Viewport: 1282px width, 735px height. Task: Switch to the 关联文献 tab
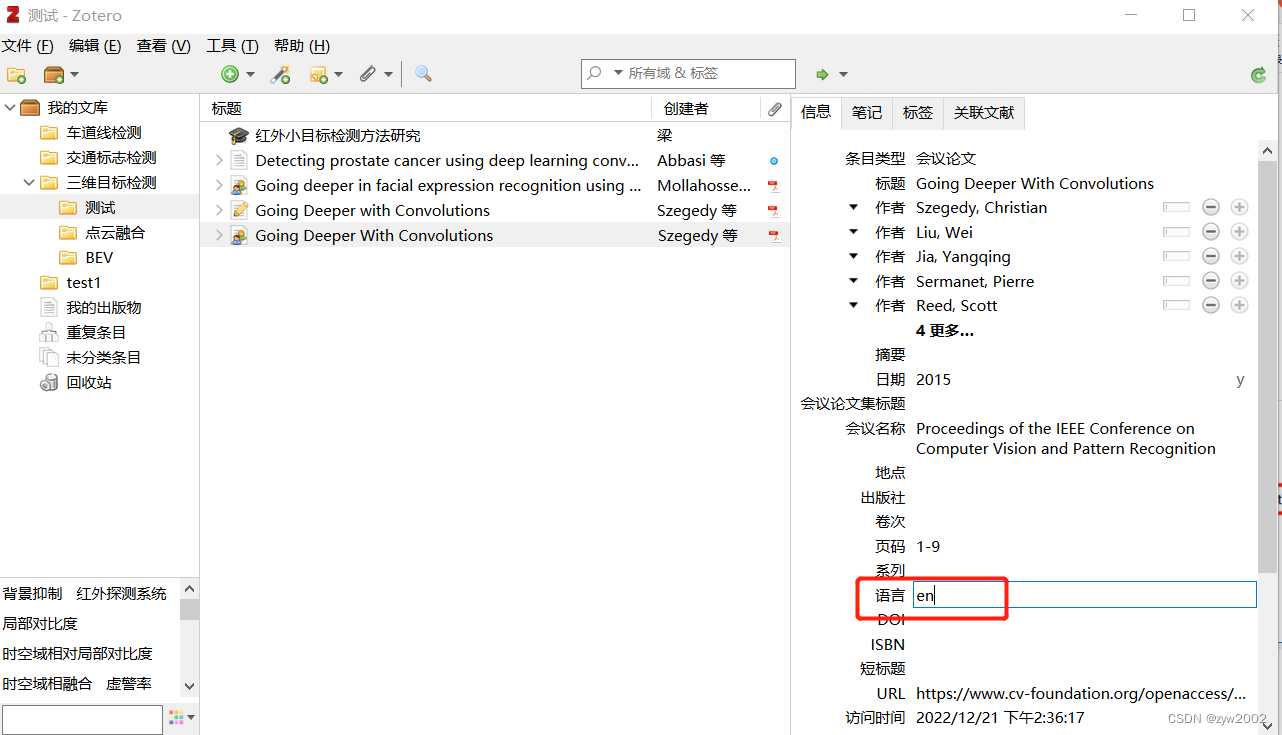coord(984,113)
